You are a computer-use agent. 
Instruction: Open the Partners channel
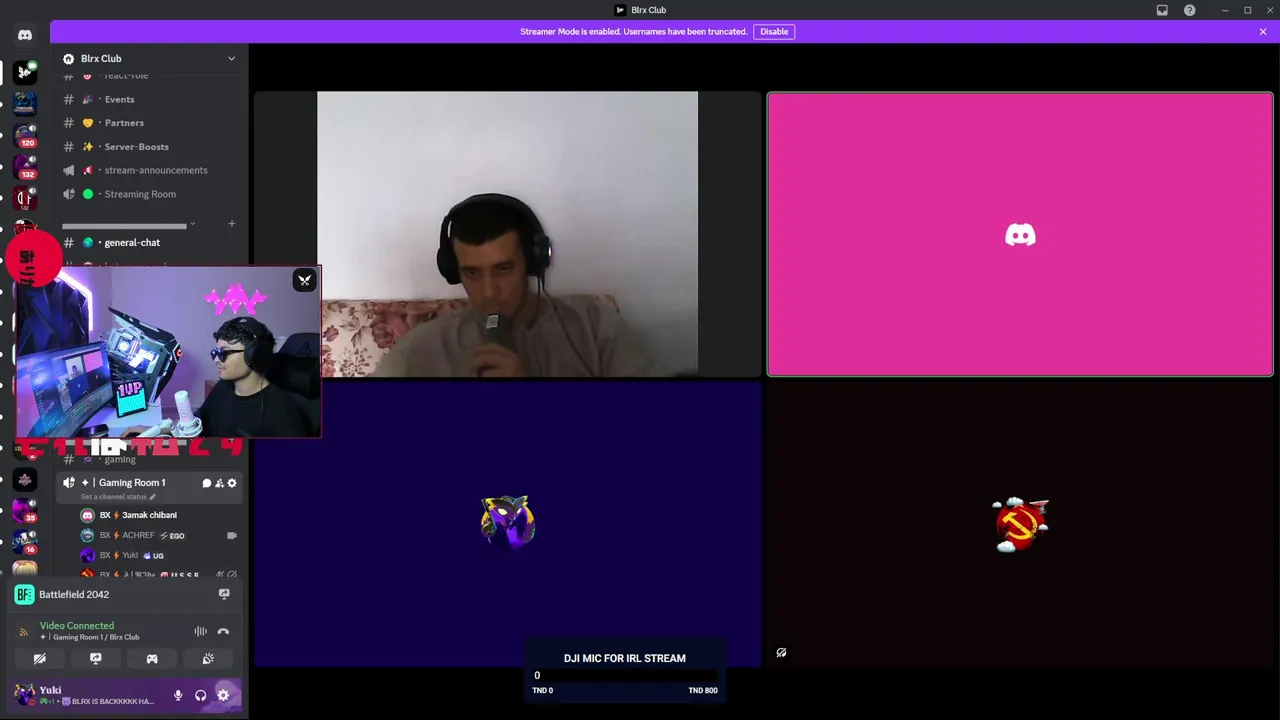pos(148,123)
